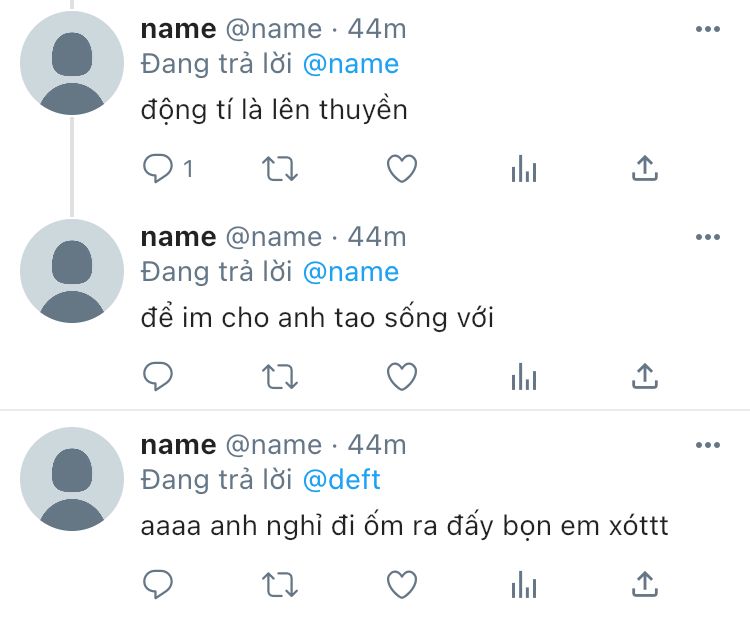View analytics for "aaaa anh nghỉ đi" tweet

click(523, 584)
